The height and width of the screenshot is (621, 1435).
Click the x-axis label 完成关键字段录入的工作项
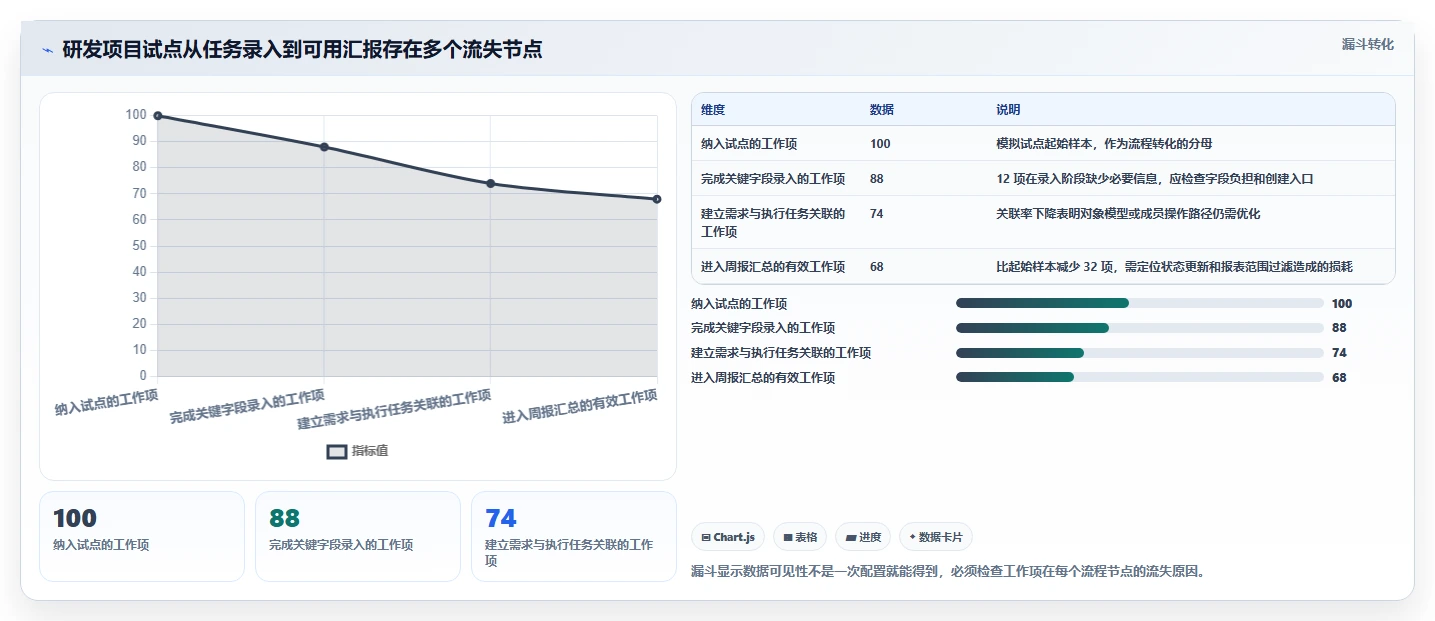[247, 407]
